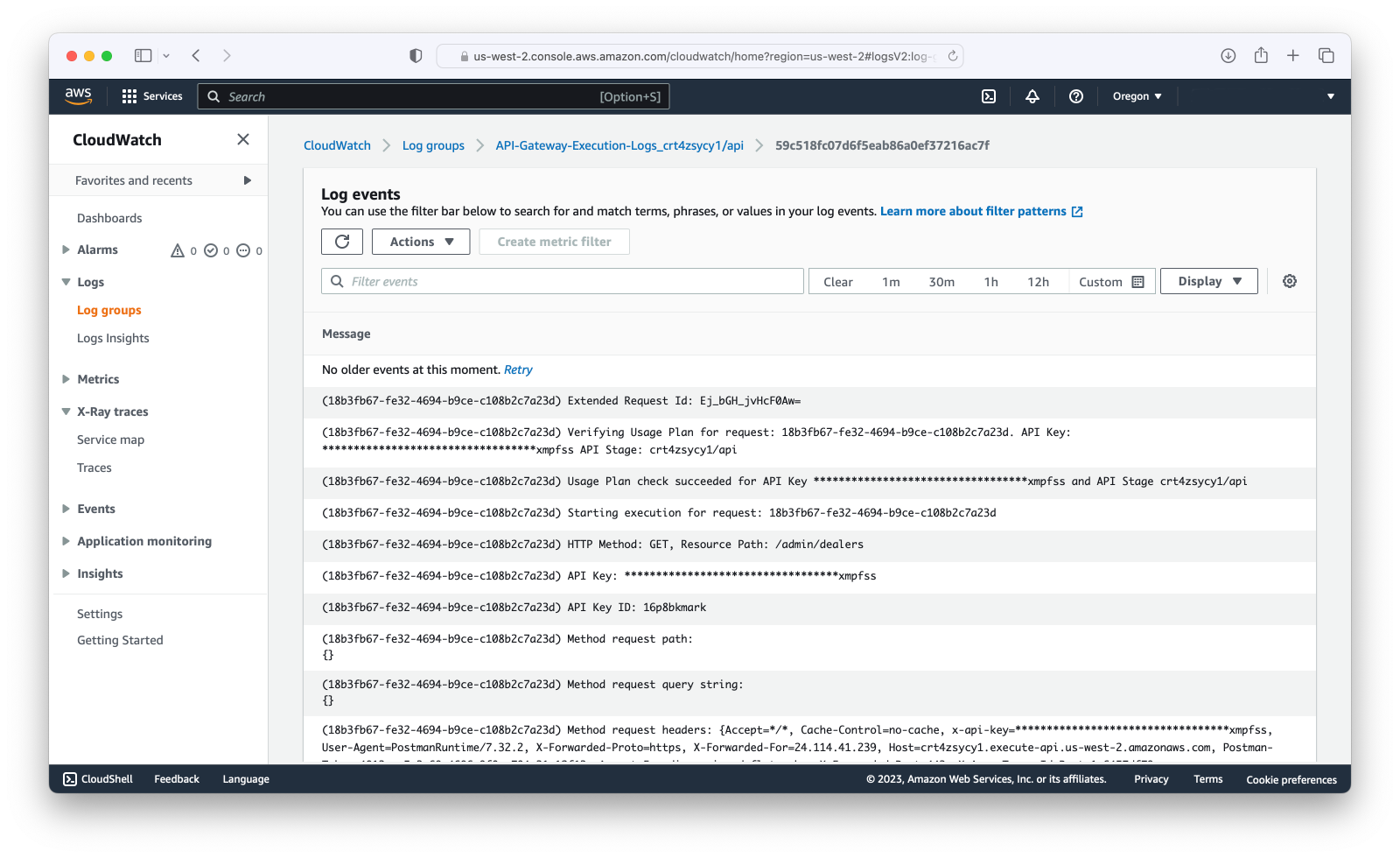Open the CloudShell icon in top navigation

pyautogui.click(x=989, y=96)
